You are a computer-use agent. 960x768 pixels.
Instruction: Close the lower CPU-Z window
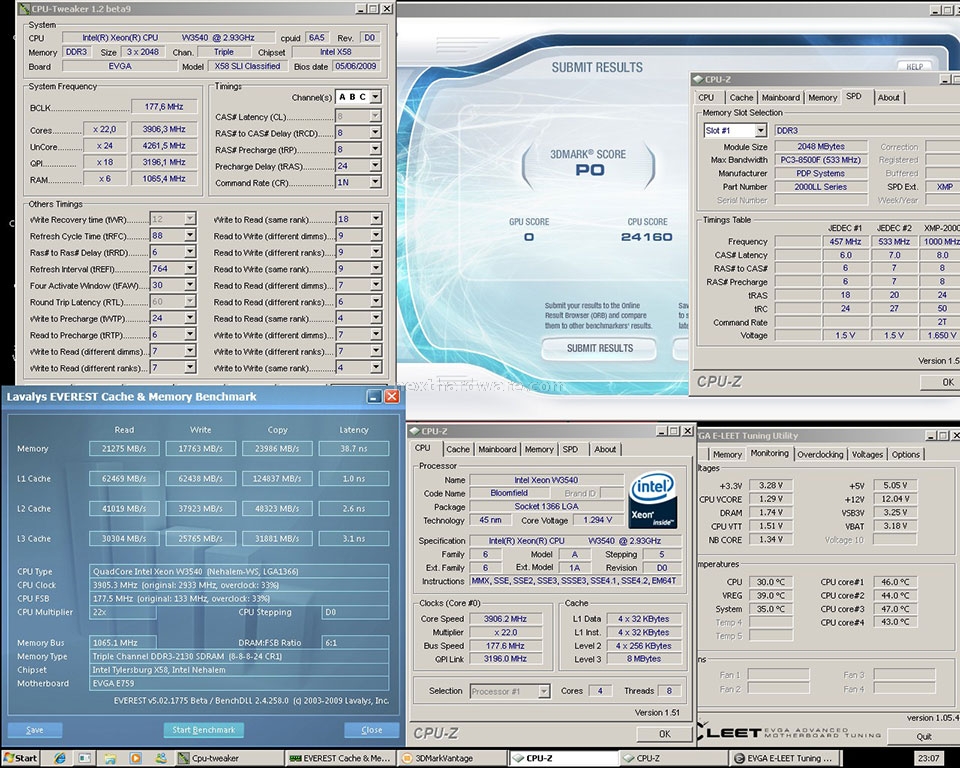688,431
